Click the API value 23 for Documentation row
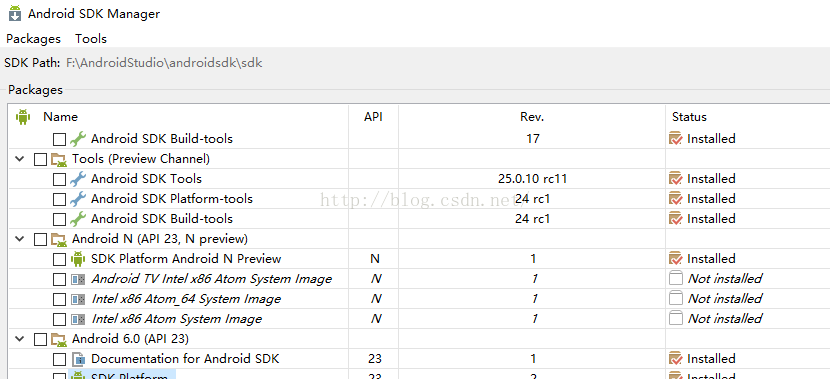 [x=374, y=359]
